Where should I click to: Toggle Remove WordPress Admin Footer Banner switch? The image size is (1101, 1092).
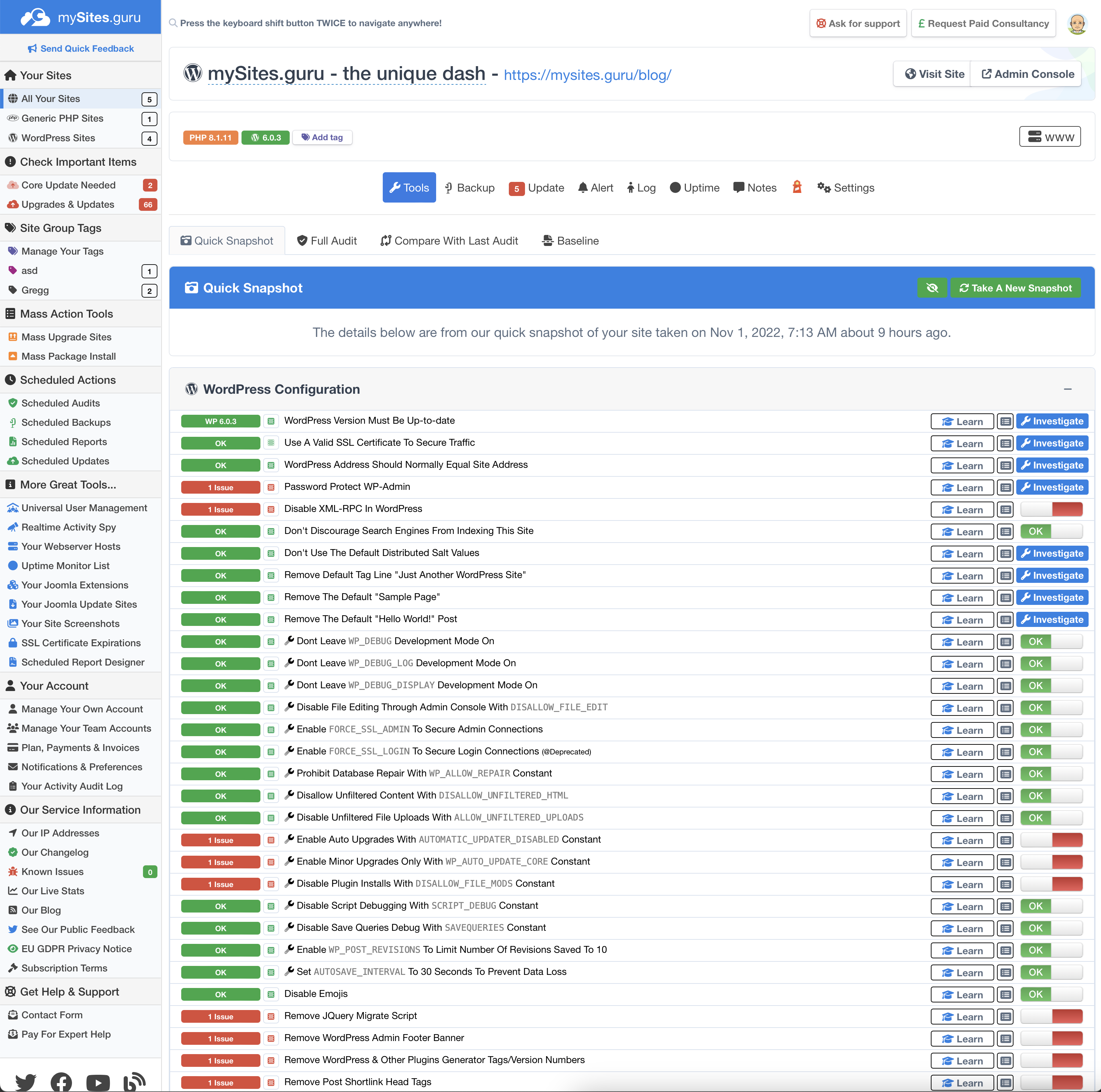click(1051, 1038)
